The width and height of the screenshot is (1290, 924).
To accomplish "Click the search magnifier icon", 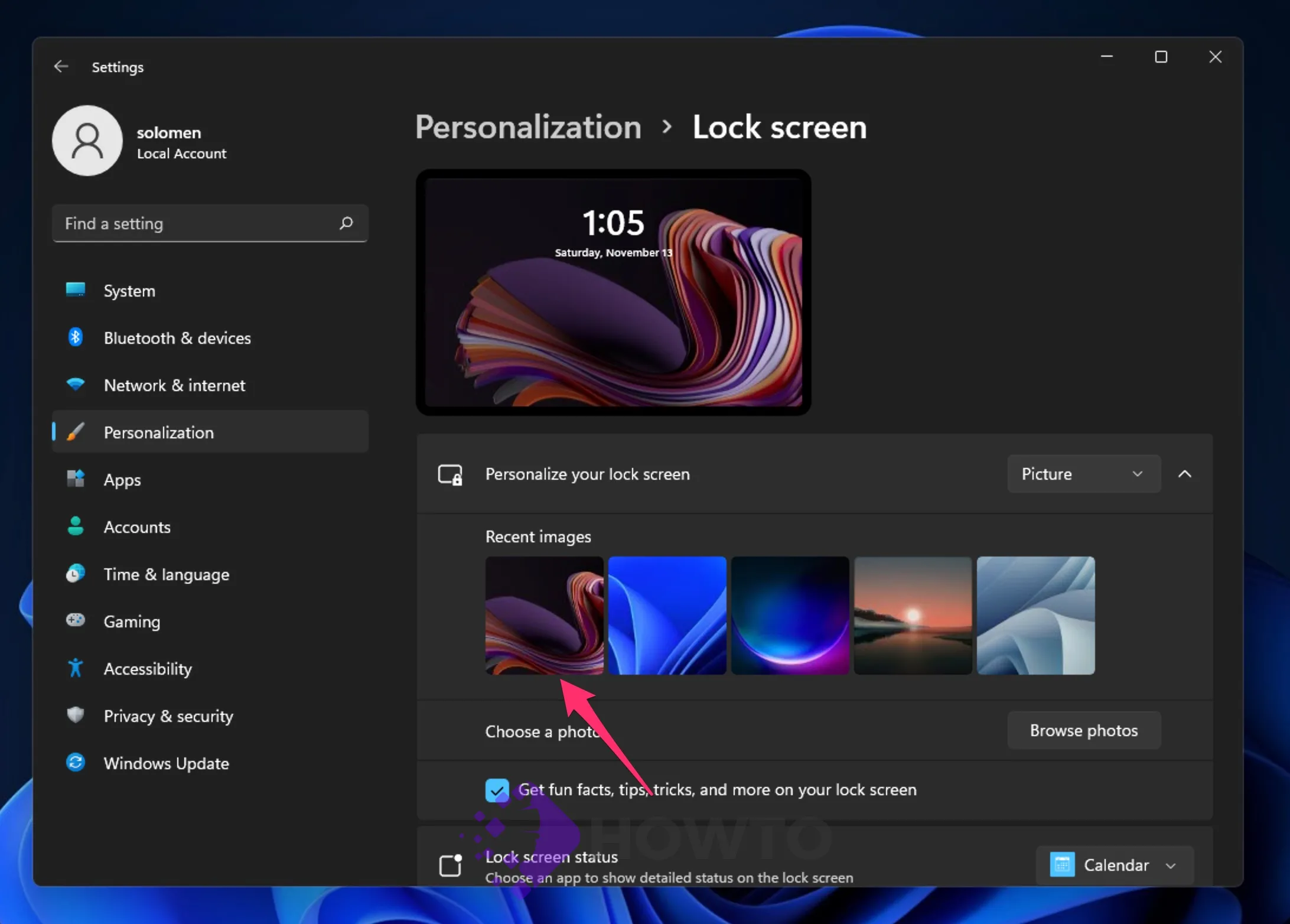I will [x=346, y=223].
